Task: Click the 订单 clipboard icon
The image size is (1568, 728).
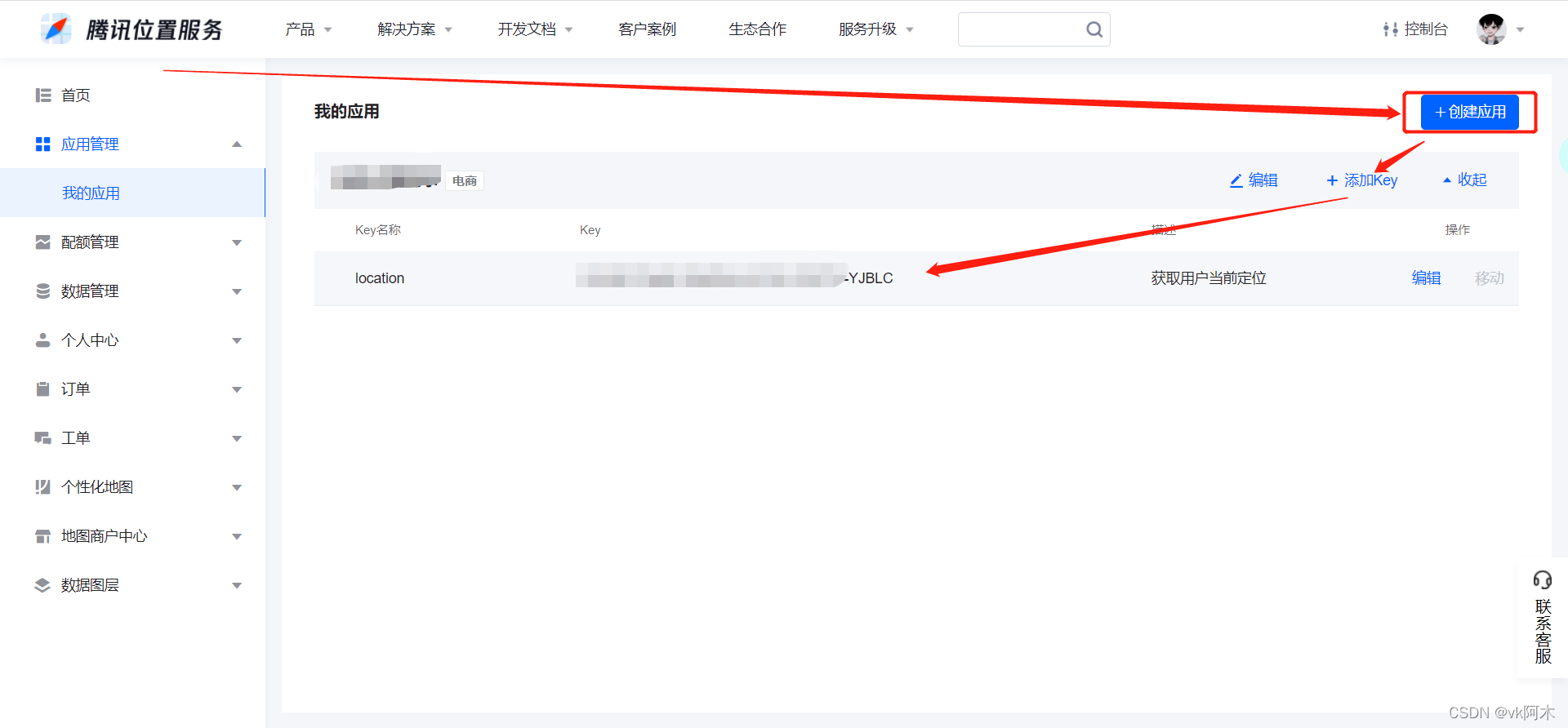Action: pos(43,389)
